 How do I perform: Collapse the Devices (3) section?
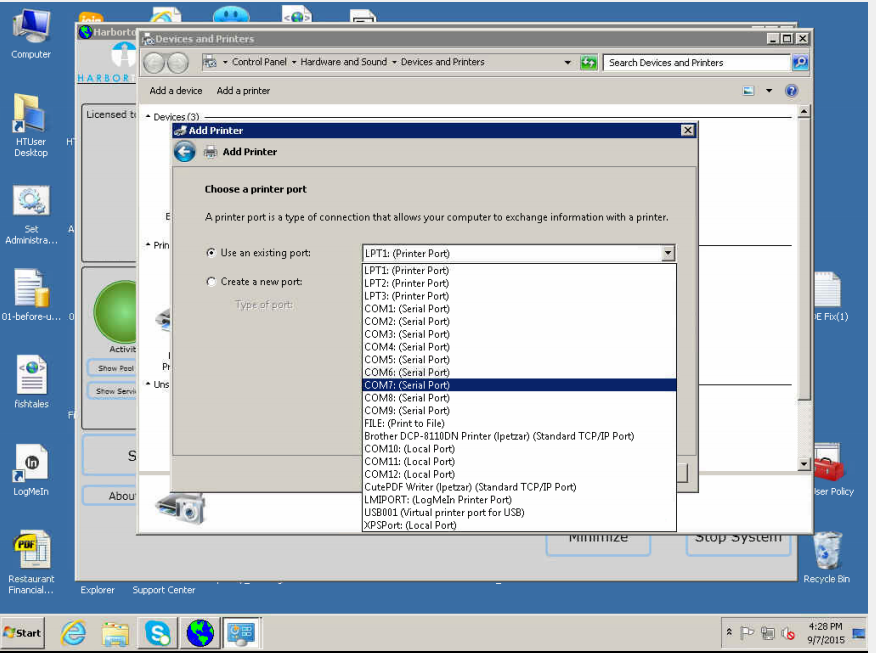150,114
